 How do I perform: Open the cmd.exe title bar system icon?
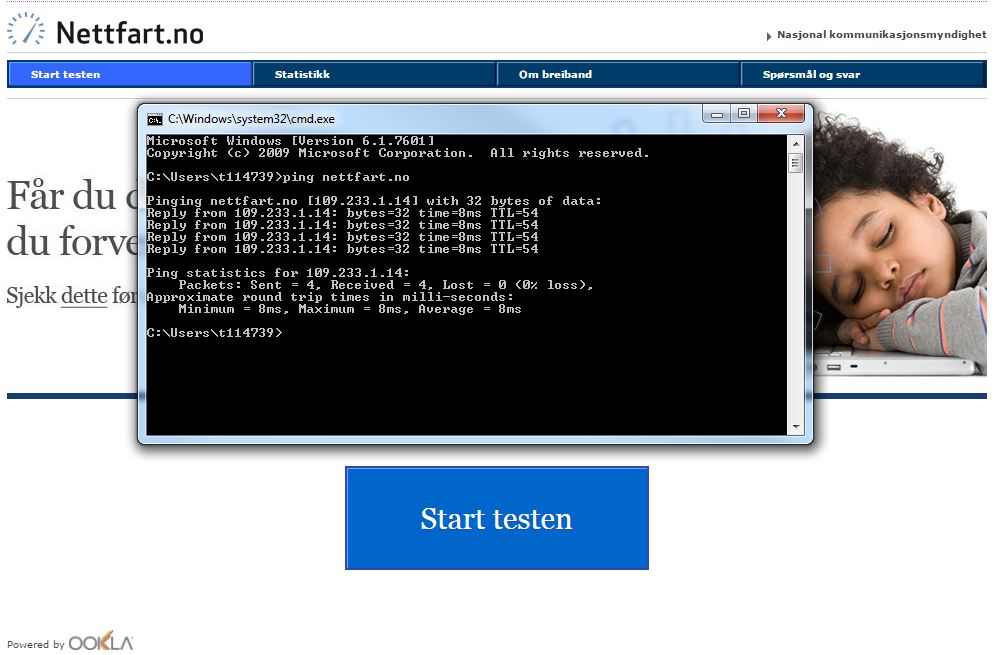click(155, 119)
